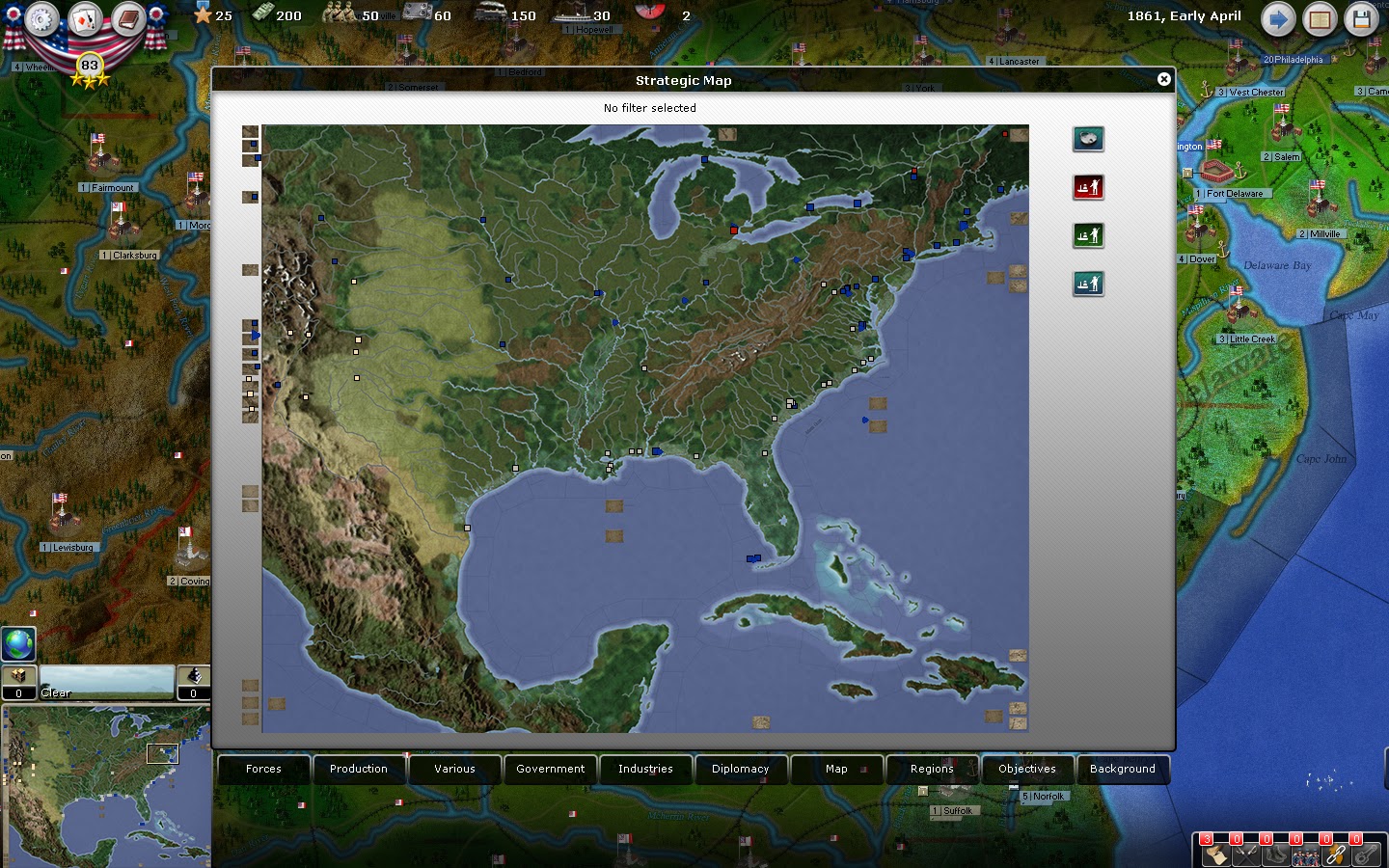Image resolution: width=1389 pixels, height=868 pixels.
Task: Select the Government button on the tab bar
Action: tap(550, 769)
